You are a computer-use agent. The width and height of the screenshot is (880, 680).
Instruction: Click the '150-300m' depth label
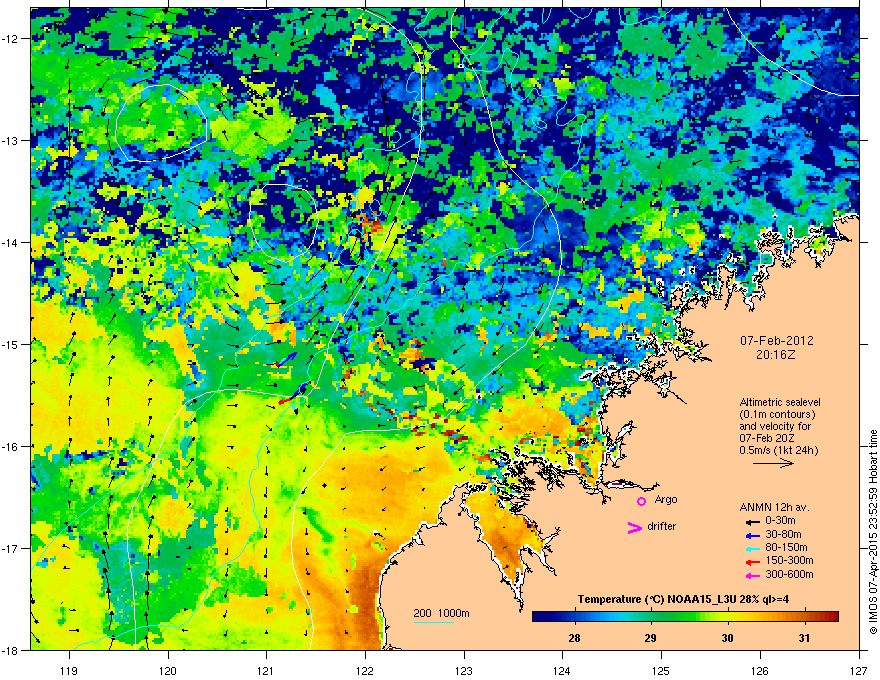[789, 560]
